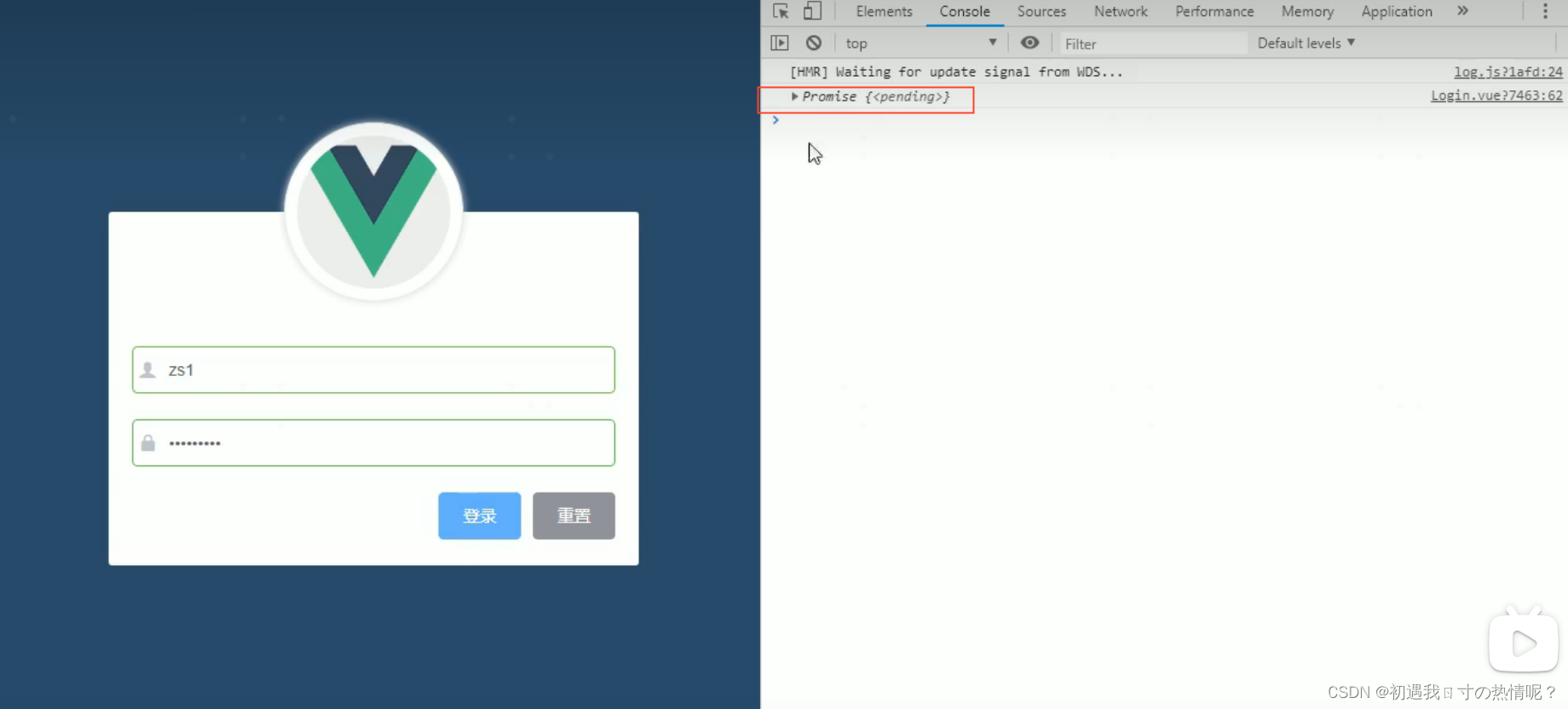Click the lock icon in password field

pyautogui.click(x=148, y=443)
